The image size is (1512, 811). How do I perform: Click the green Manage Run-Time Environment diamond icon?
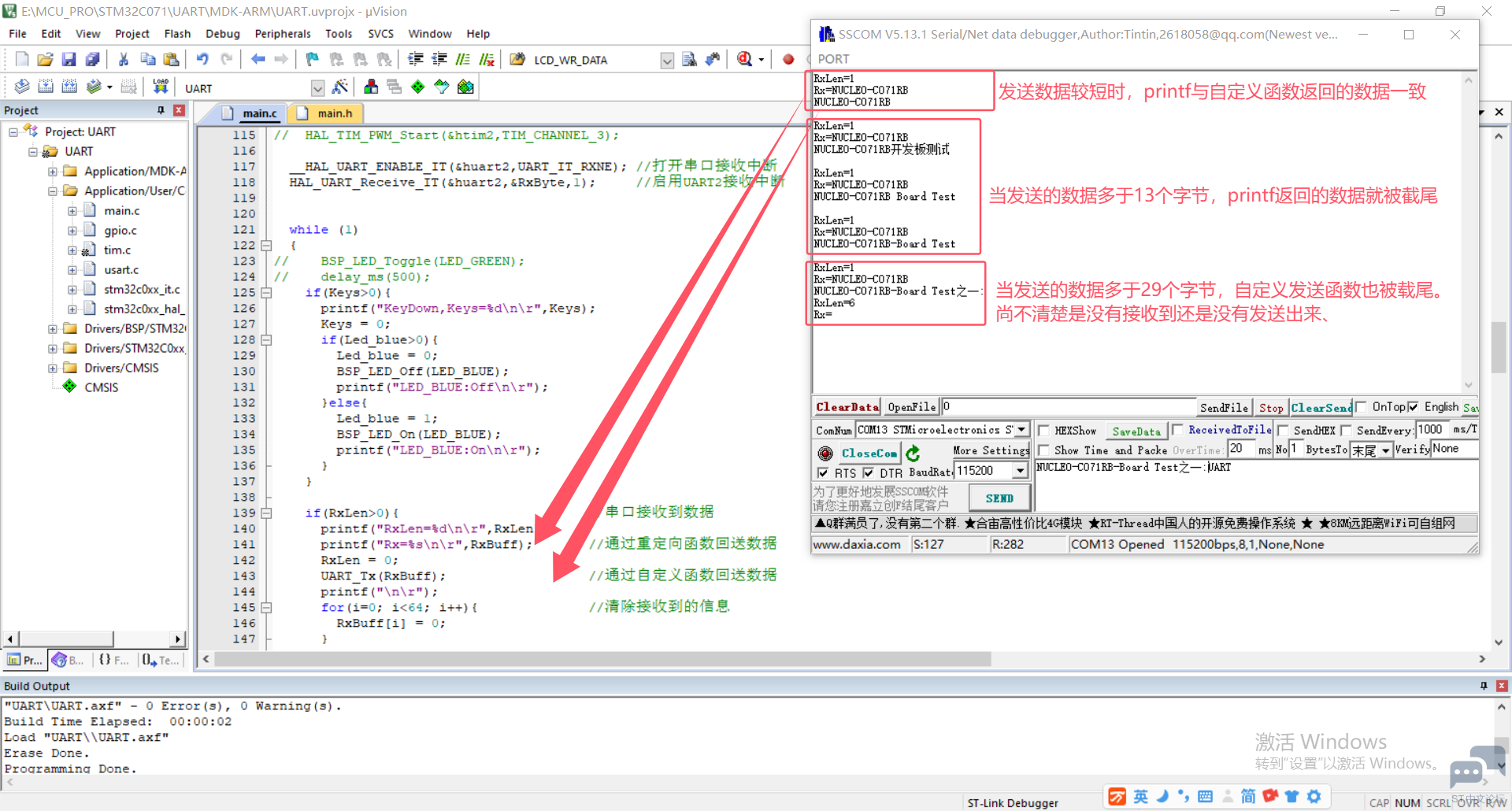[418, 87]
